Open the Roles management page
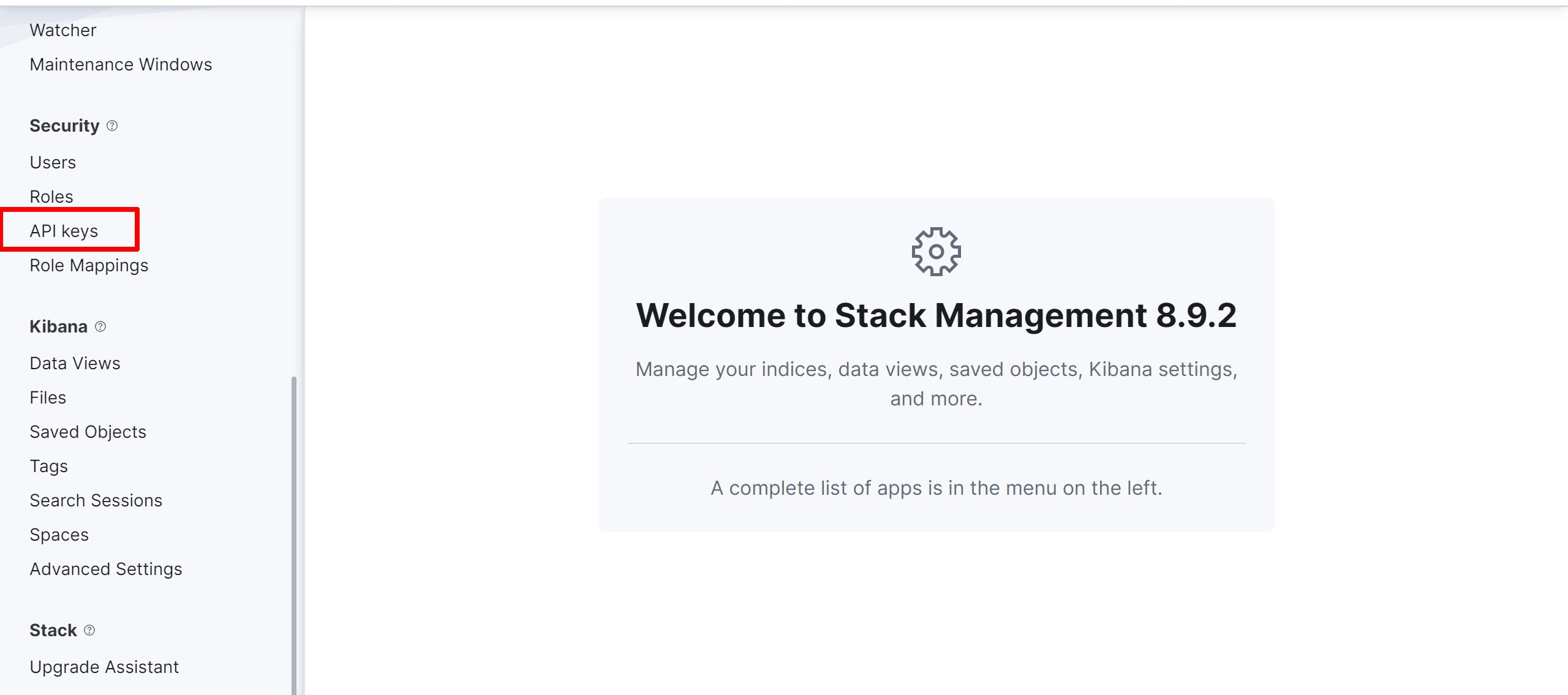 click(x=51, y=197)
